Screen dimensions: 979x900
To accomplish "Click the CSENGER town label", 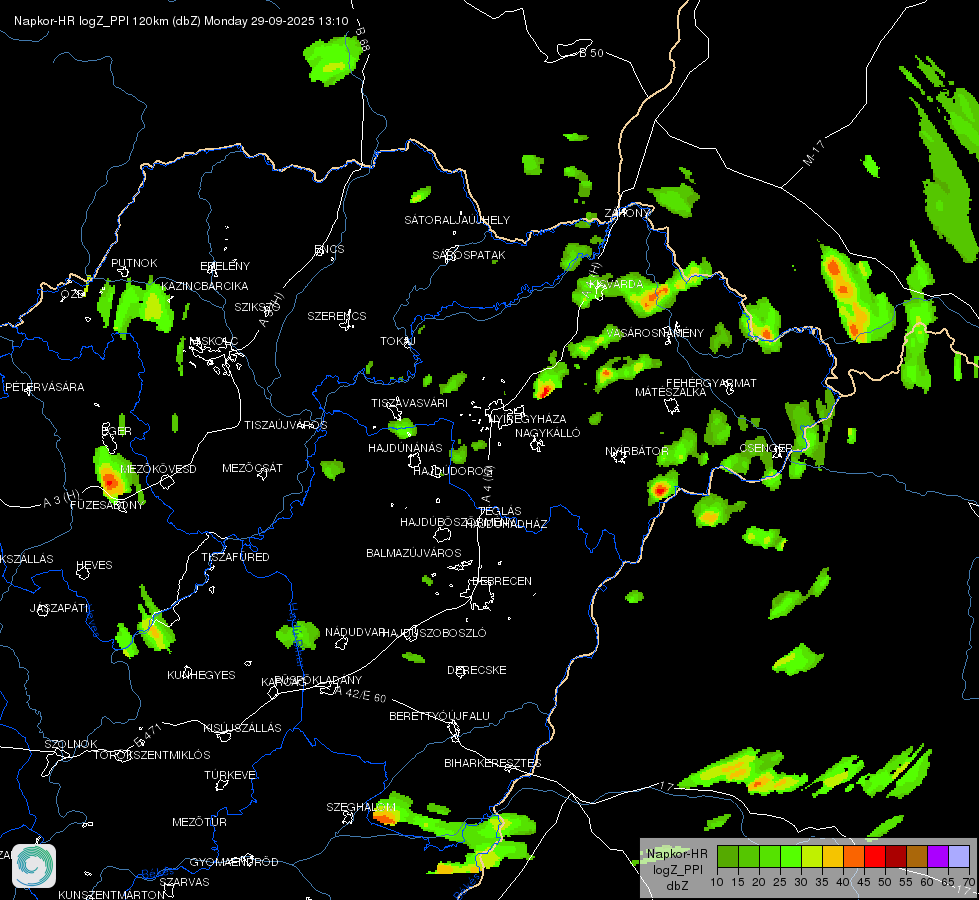I will coord(766,448).
